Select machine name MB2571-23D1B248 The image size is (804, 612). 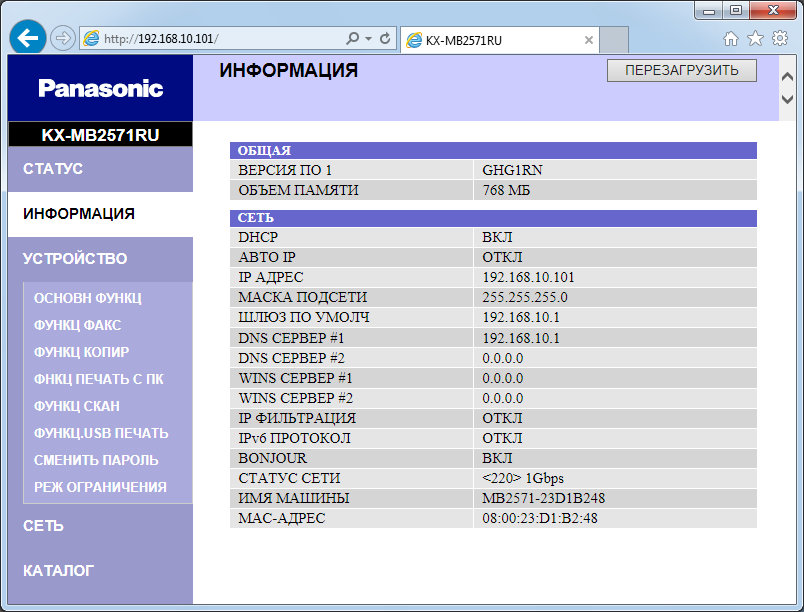(x=544, y=498)
